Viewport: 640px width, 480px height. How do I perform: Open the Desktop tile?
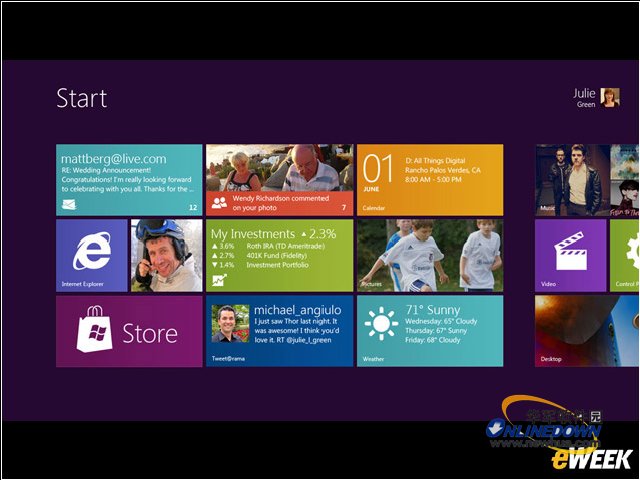[587, 331]
